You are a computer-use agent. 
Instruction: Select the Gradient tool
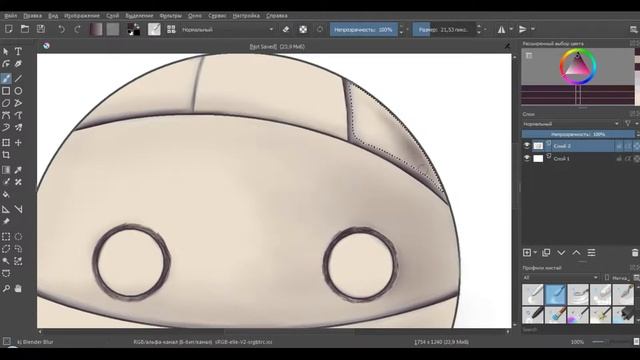6,170
